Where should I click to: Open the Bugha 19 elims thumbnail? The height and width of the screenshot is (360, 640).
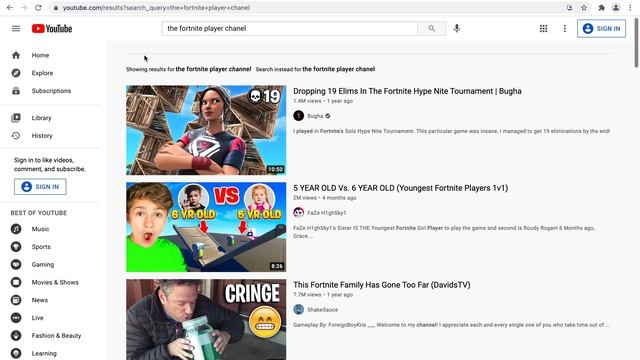point(206,130)
